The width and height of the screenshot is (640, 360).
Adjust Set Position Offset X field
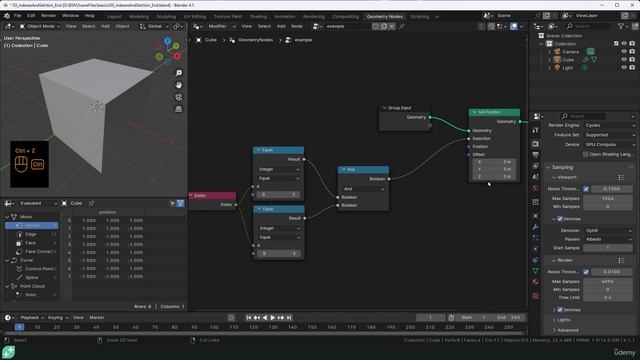(494, 162)
